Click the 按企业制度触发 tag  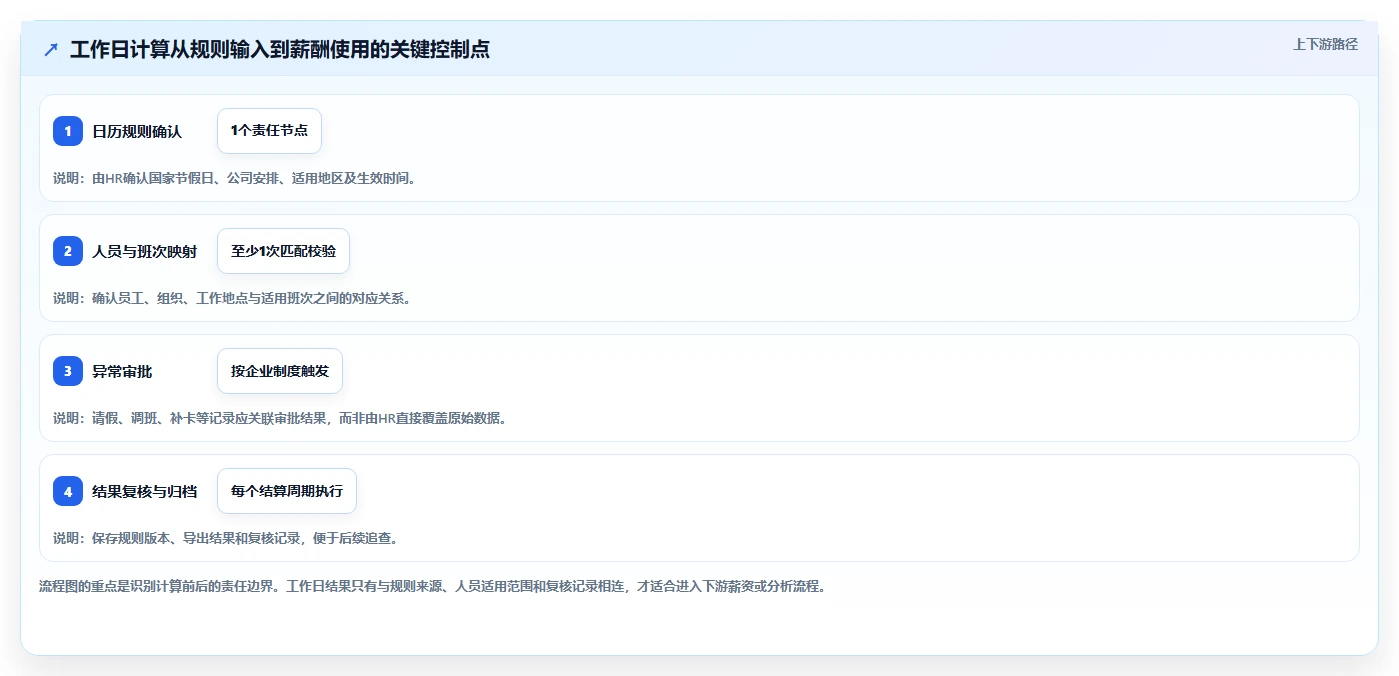280,371
